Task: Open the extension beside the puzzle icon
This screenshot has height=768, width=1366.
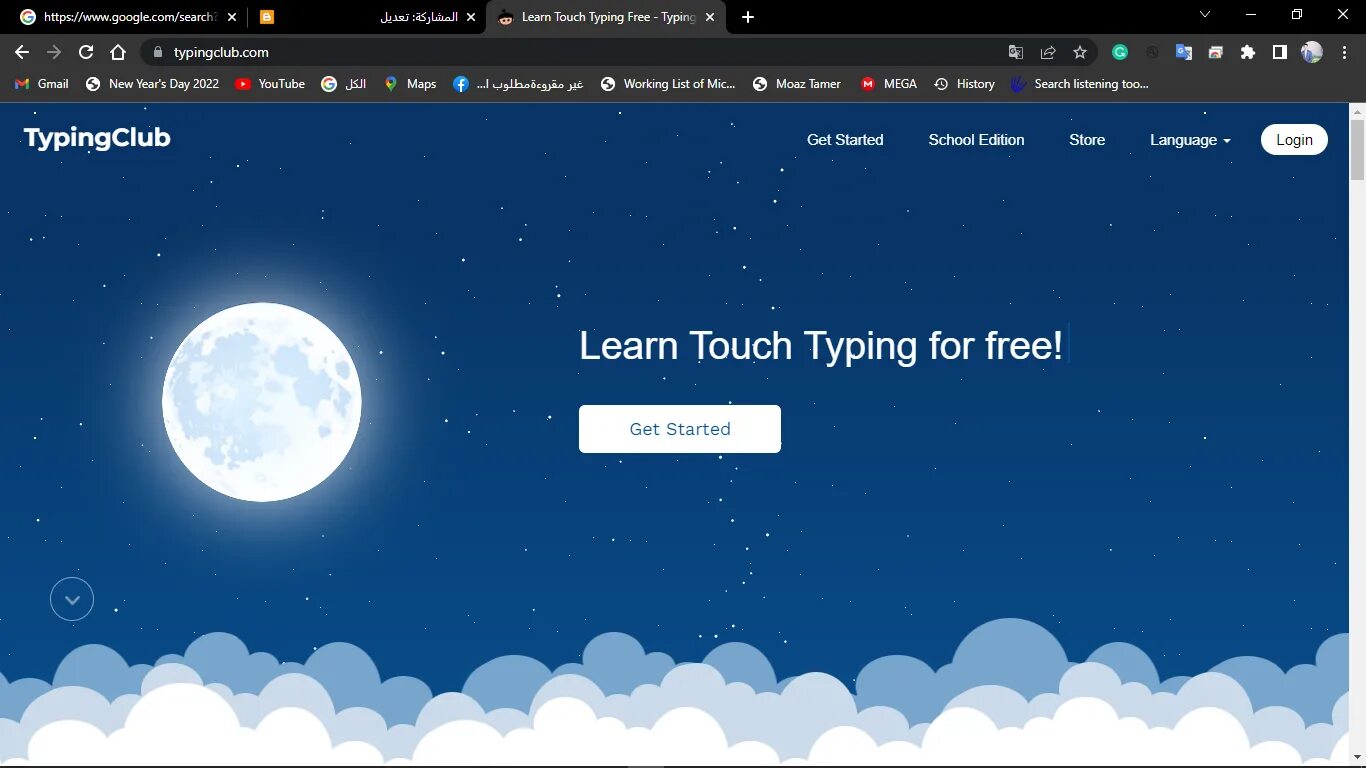Action: click(1216, 52)
